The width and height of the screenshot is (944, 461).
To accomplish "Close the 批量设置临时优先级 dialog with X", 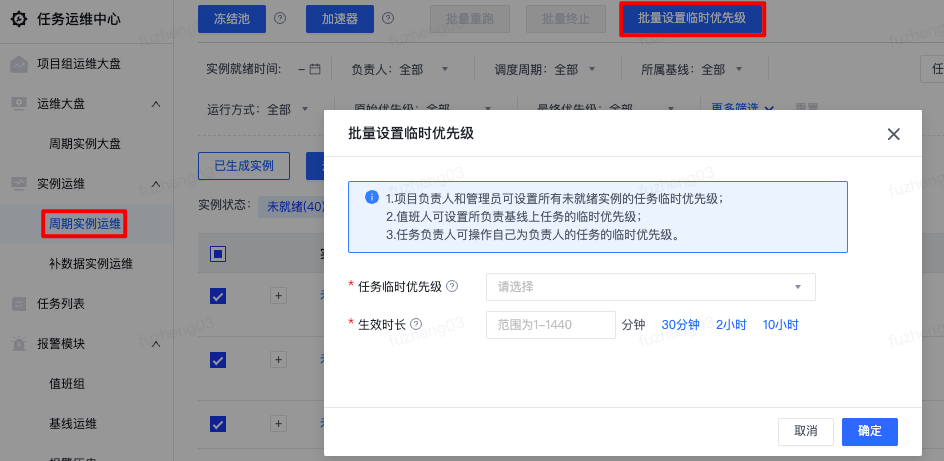I will [x=893, y=134].
